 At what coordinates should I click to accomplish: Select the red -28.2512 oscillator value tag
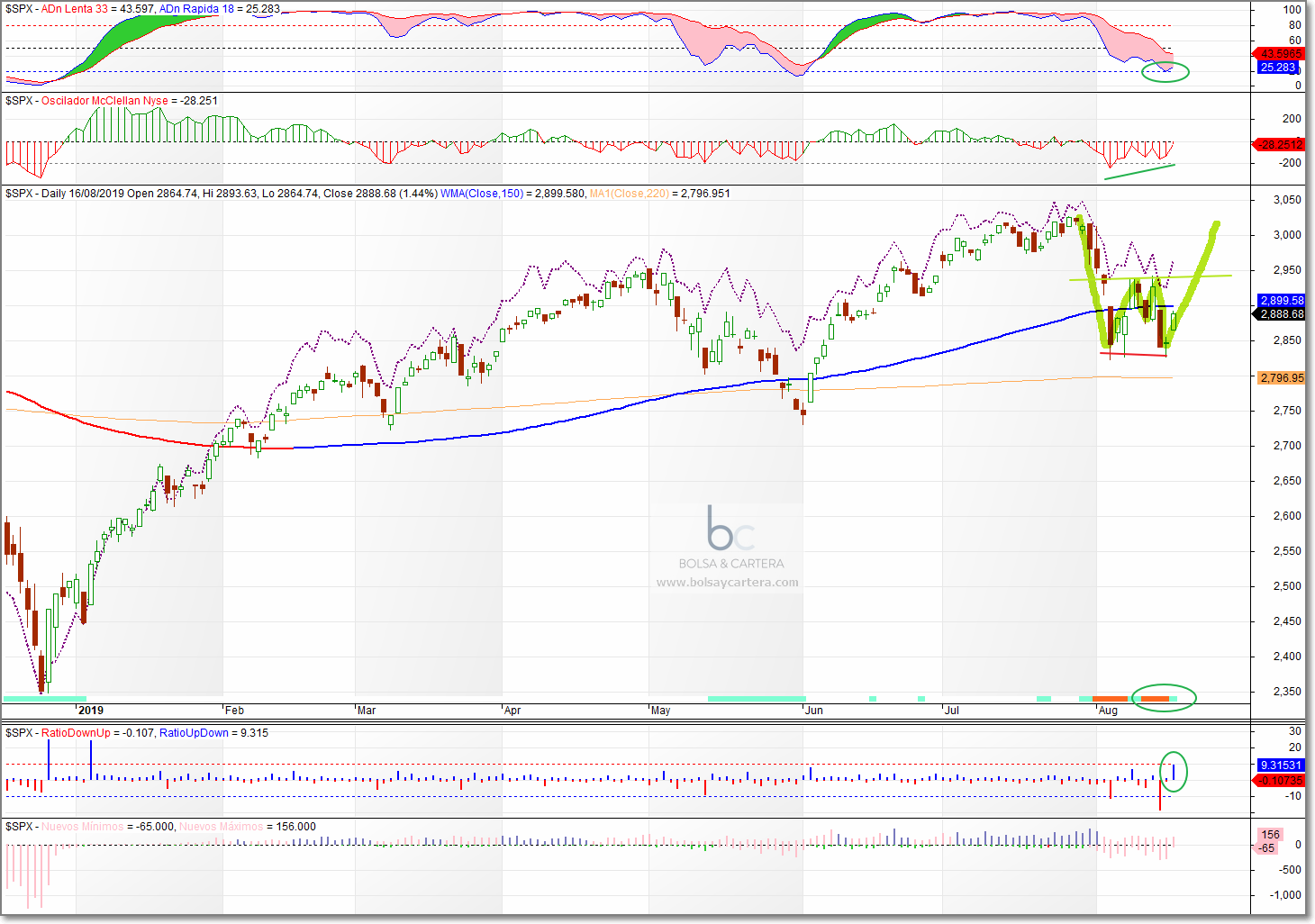(x=1280, y=144)
